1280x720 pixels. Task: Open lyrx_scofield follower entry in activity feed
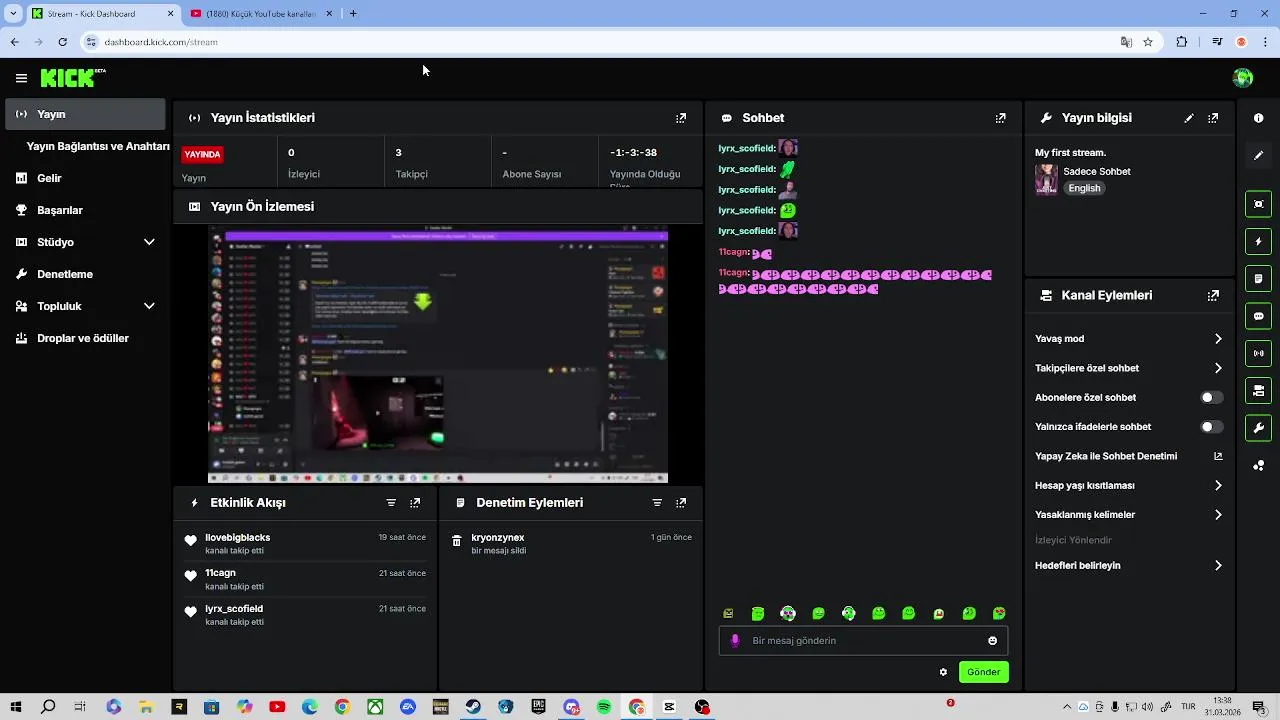[x=306, y=615]
